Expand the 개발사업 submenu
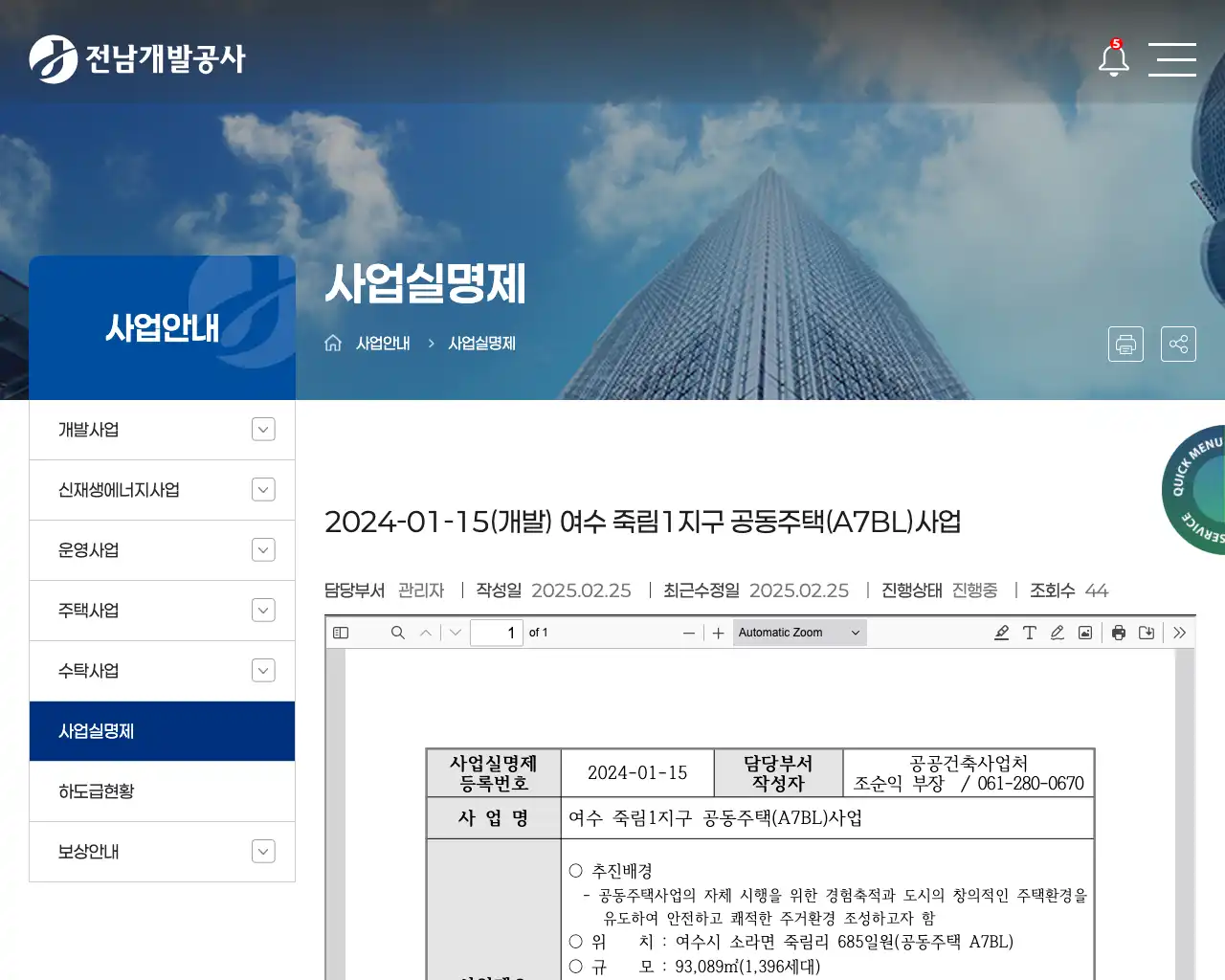 263,430
